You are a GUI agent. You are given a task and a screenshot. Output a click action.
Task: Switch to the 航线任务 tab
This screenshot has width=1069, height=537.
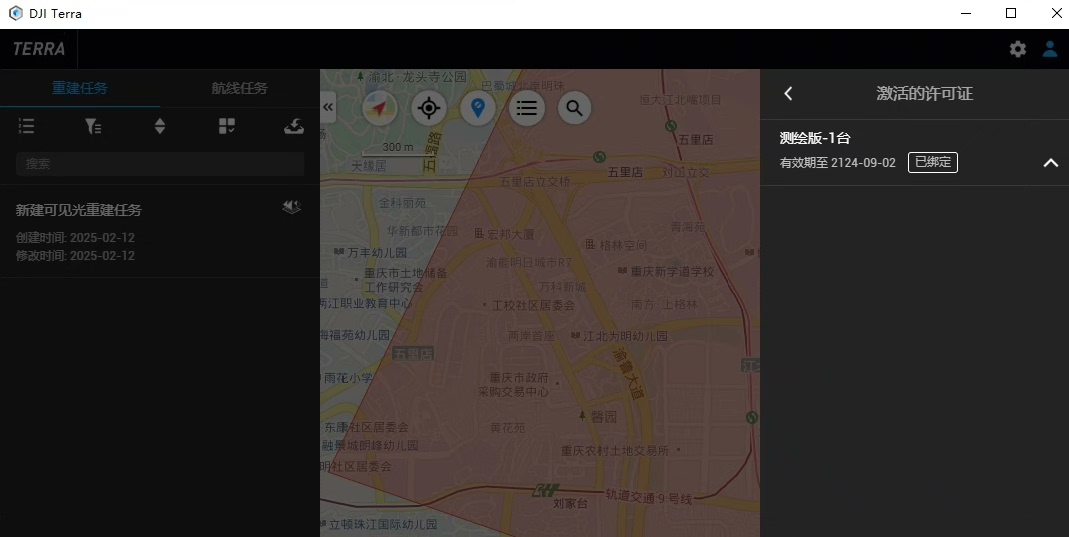point(239,88)
